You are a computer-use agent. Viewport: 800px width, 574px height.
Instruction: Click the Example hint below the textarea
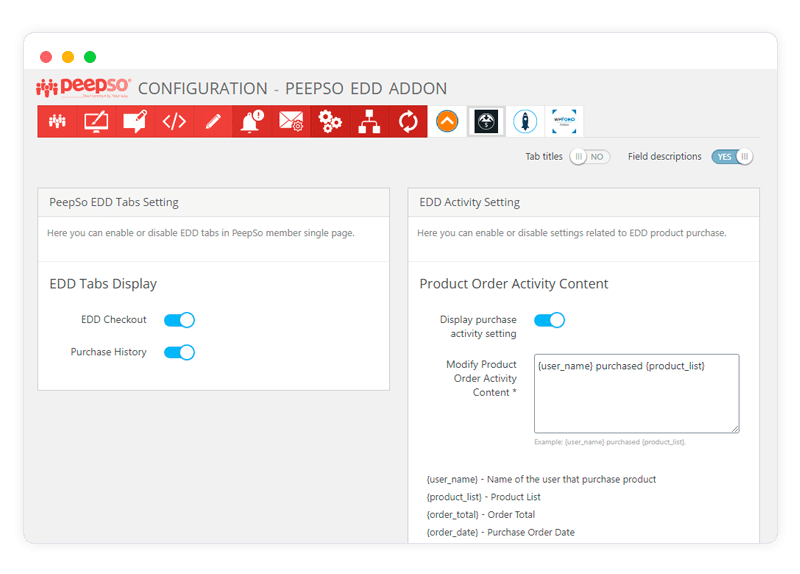610,442
